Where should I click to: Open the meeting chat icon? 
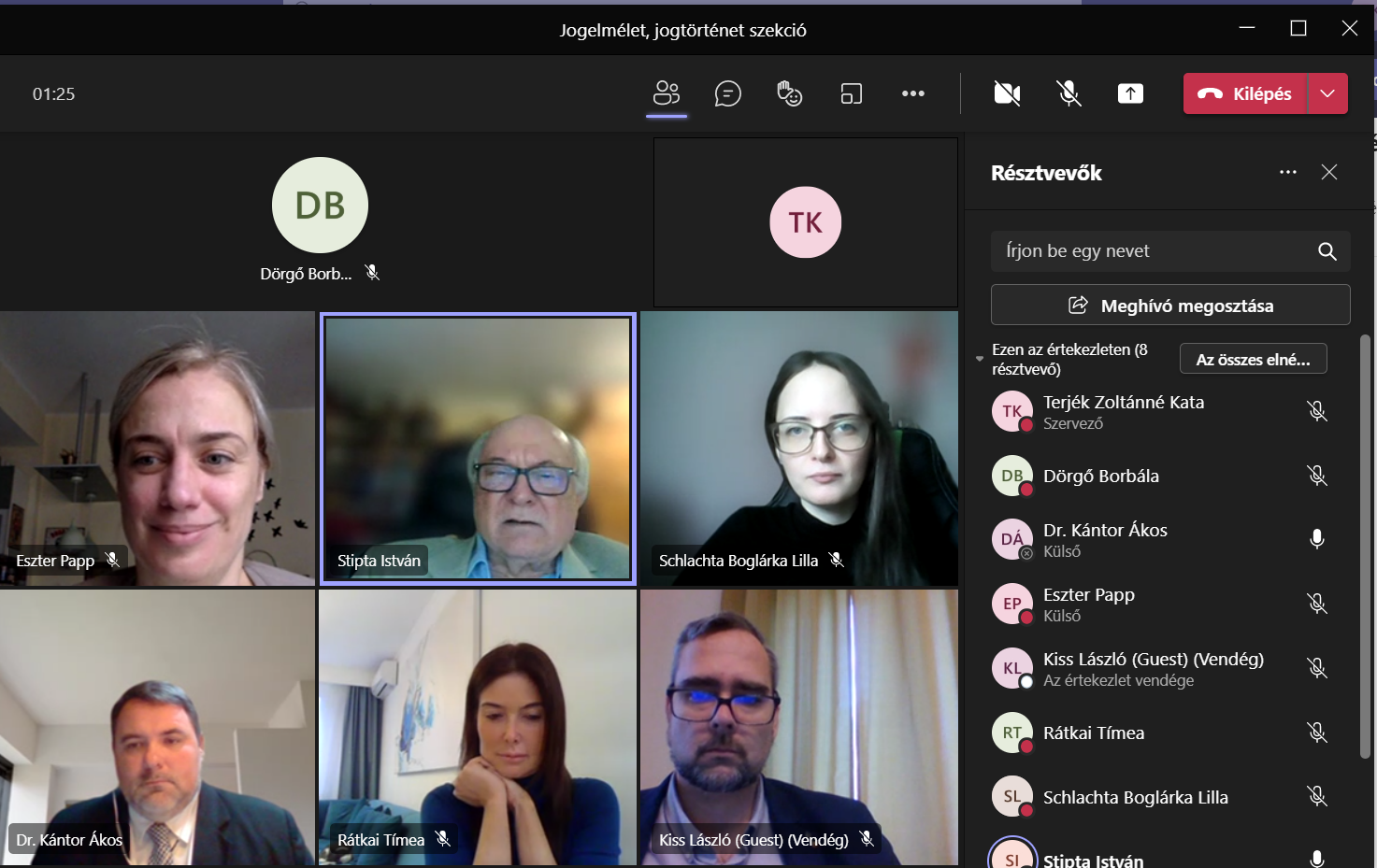point(727,93)
